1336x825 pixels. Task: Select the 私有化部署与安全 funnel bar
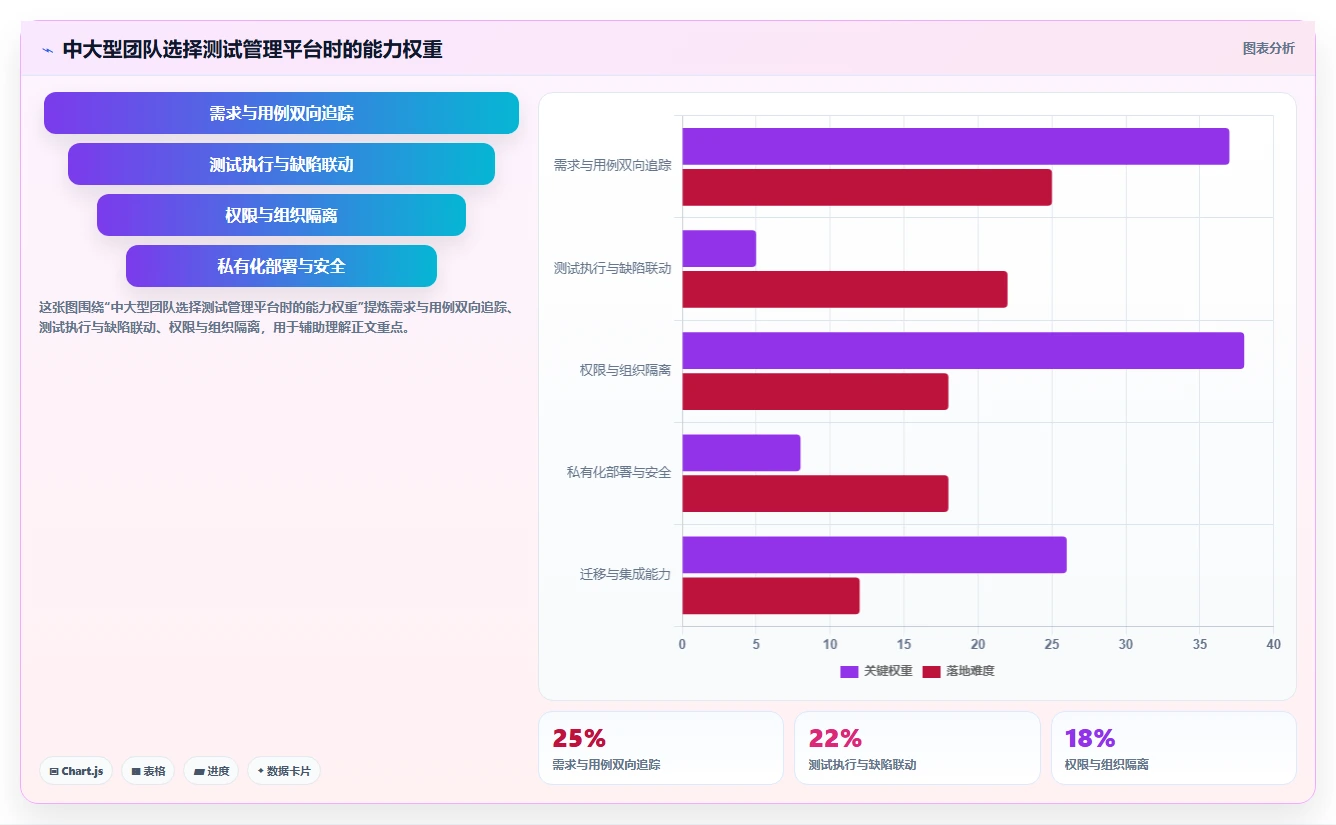click(281, 266)
